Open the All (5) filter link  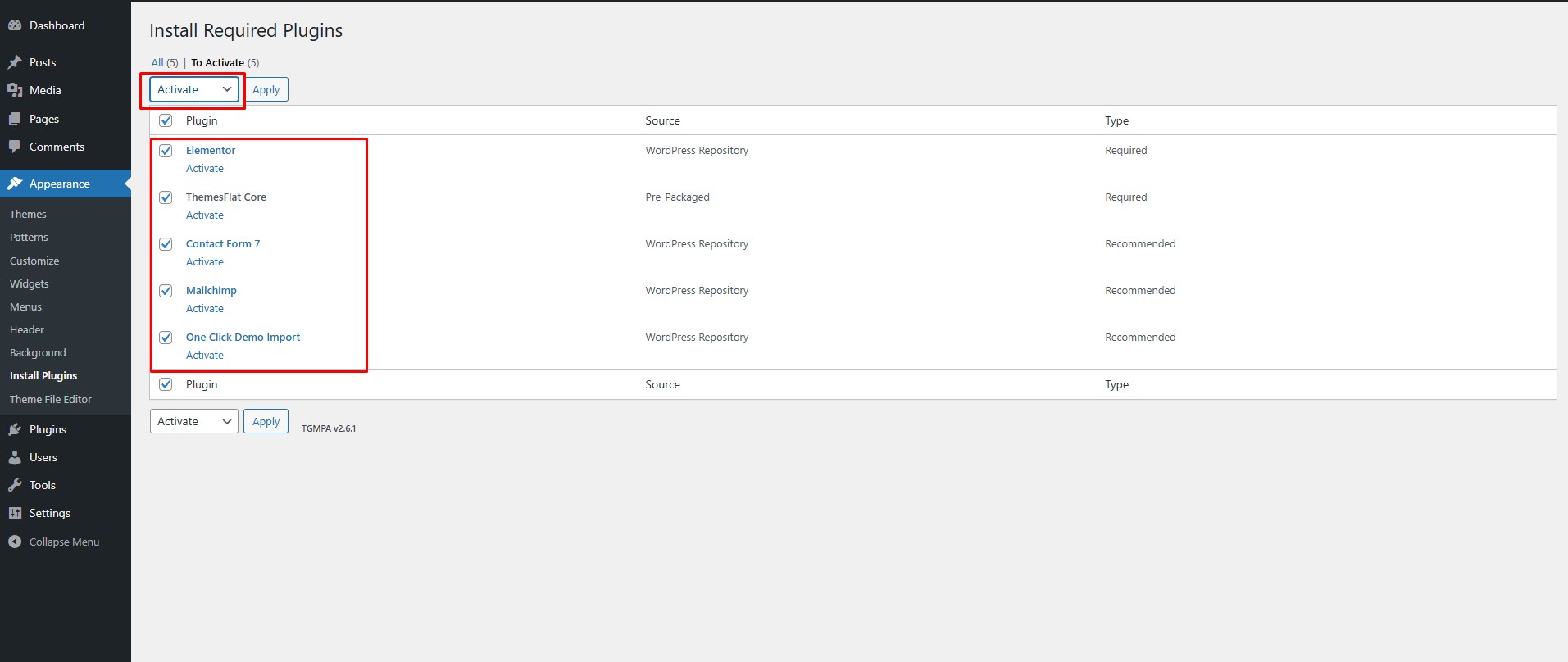[165, 62]
